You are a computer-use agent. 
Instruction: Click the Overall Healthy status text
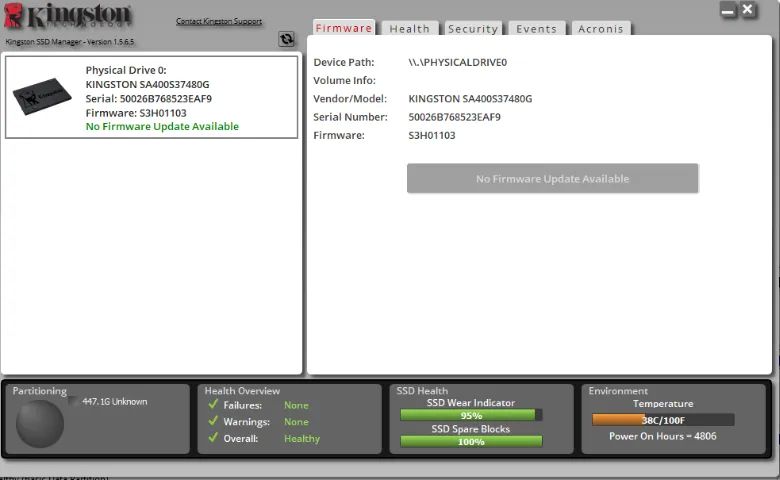click(x=302, y=439)
